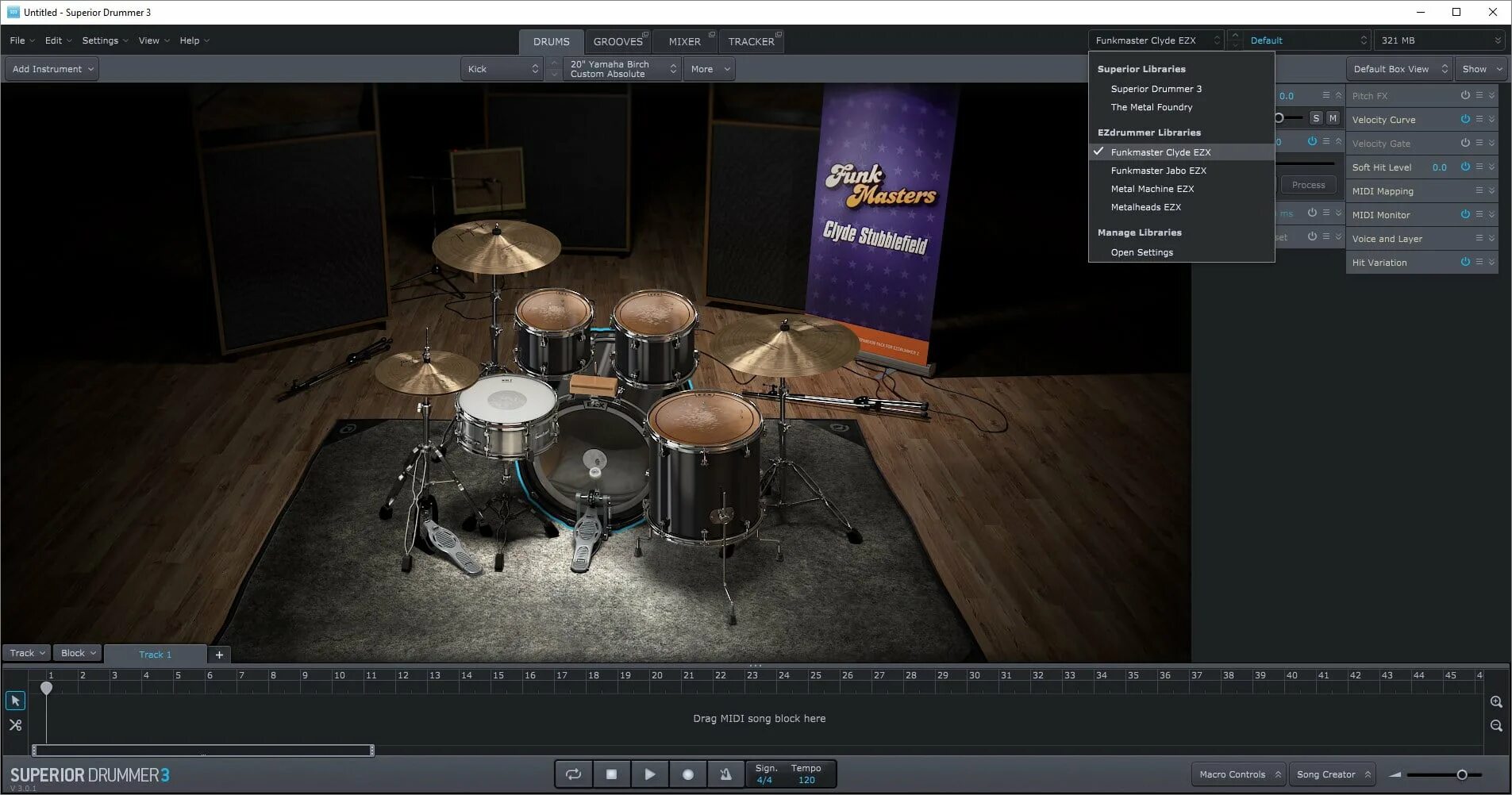Toggle Hit Variation power button
This screenshot has height=795, width=1512.
1465,262
